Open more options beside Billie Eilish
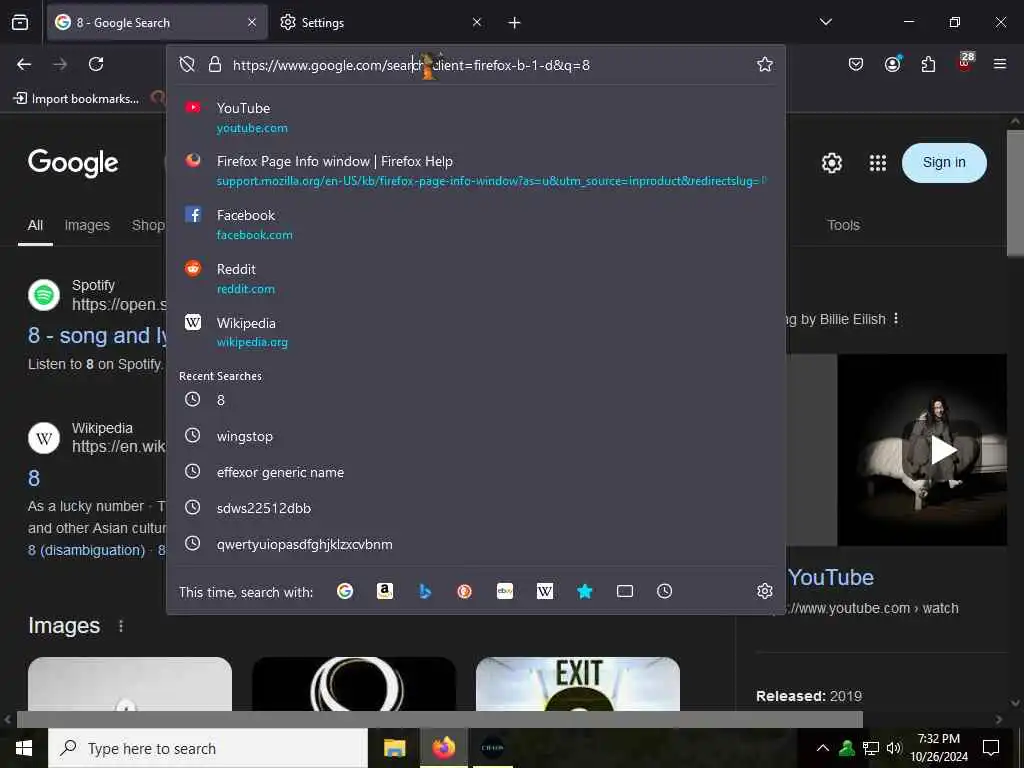This screenshot has height=768, width=1024. pyautogui.click(x=896, y=319)
